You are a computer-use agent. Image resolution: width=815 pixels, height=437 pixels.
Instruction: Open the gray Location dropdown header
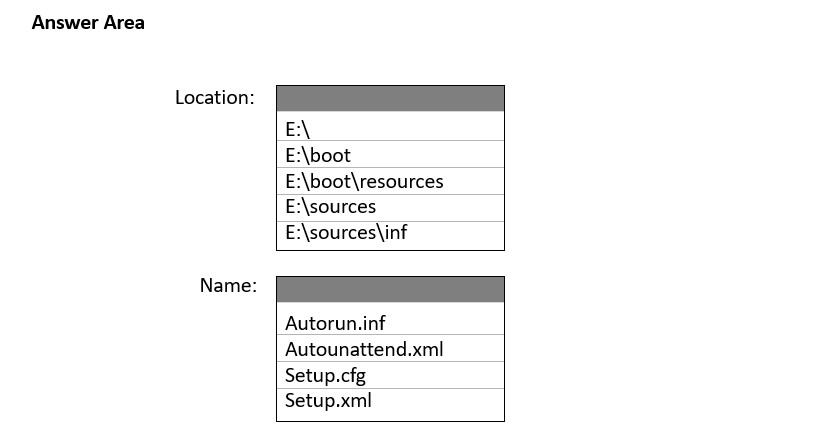[x=390, y=99]
